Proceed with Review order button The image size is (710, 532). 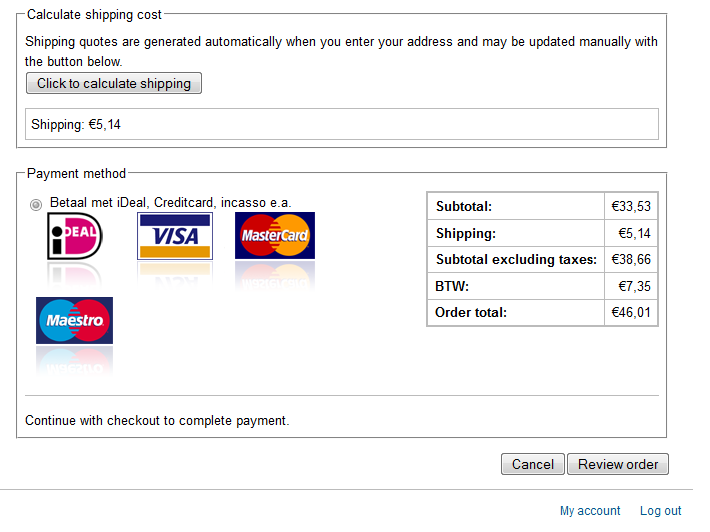[618, 464]
